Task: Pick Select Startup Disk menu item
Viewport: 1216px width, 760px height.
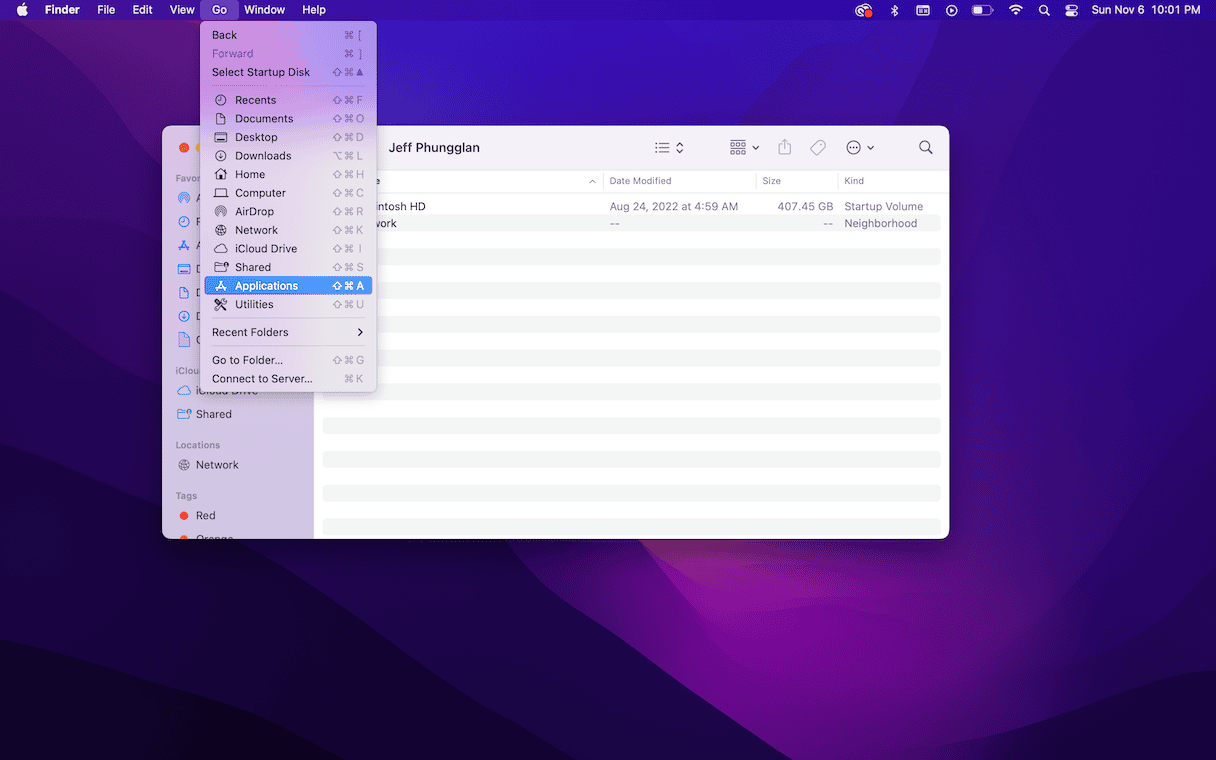Action: pos(288,72)
